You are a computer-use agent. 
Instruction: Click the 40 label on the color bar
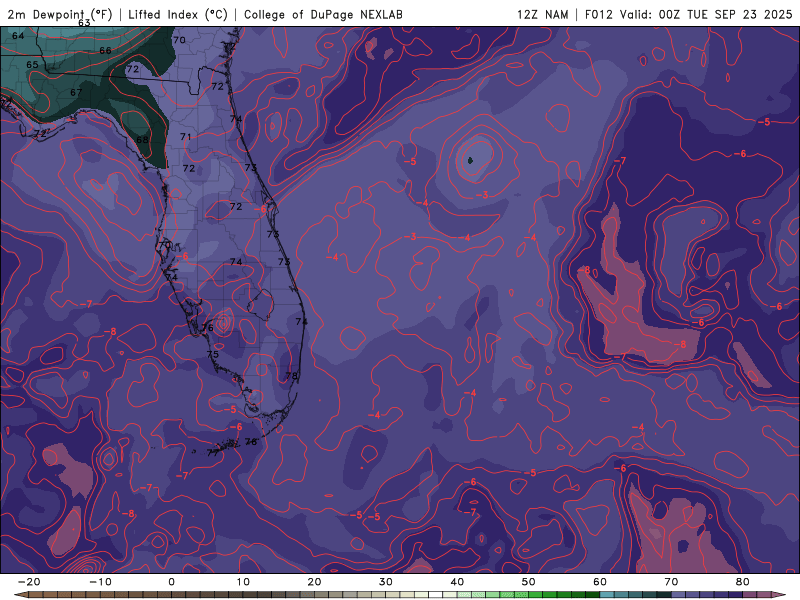pyautogui.click(x=457, y=582)
